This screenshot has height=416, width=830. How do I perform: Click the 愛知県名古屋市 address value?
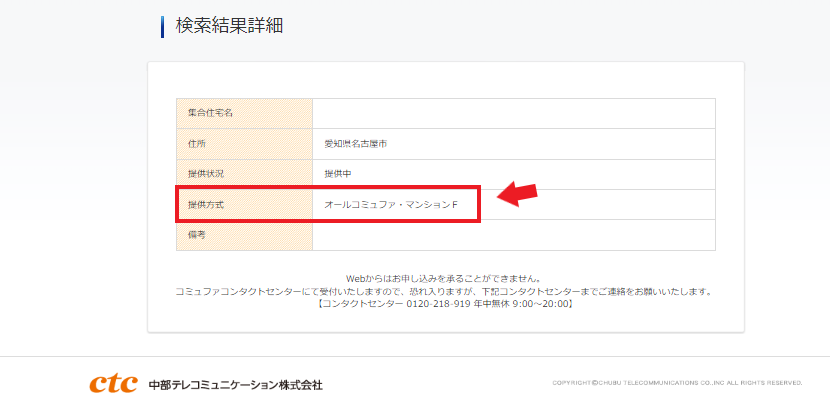[356, 143]
